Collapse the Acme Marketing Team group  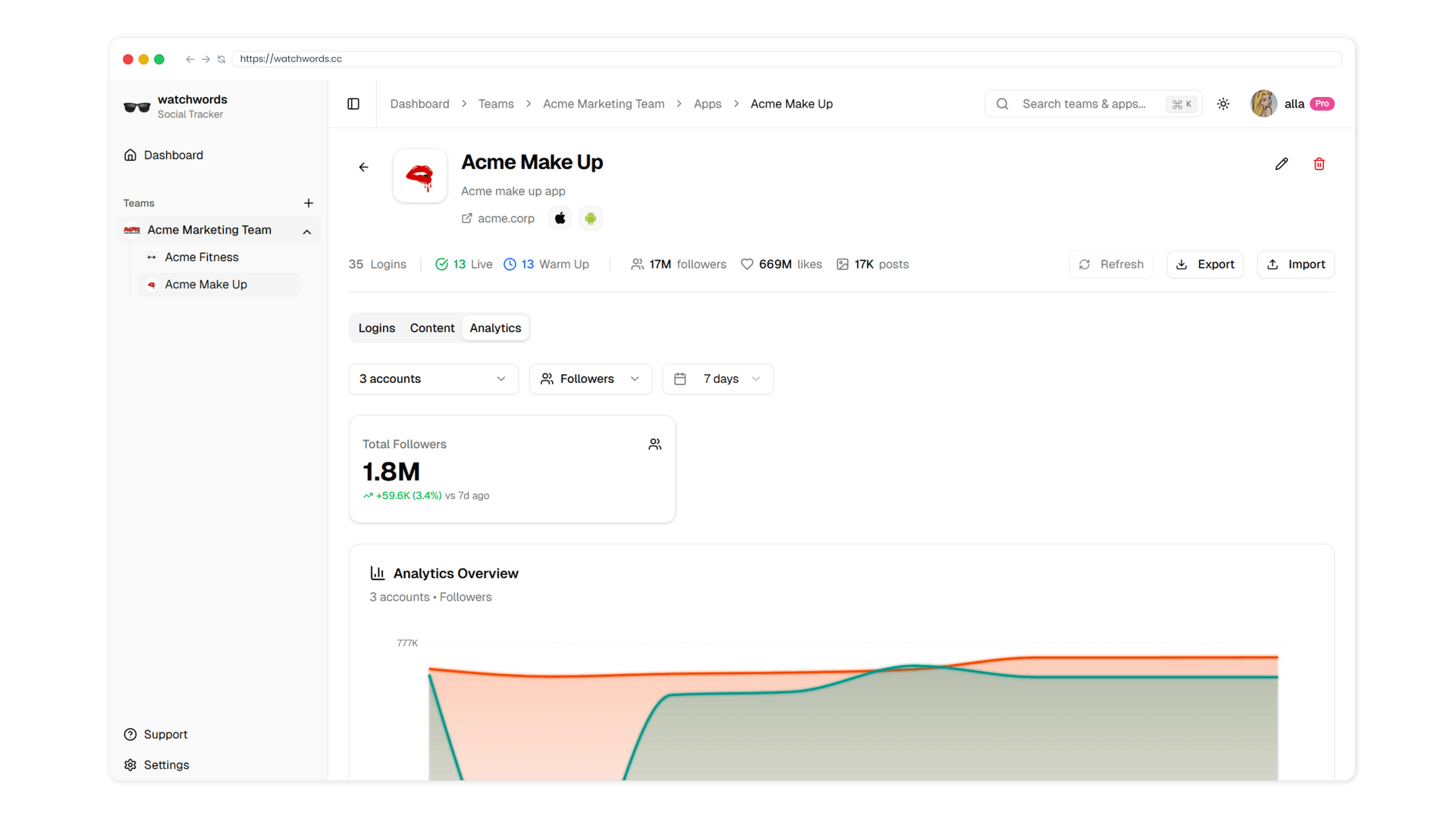tap(307, 231)
